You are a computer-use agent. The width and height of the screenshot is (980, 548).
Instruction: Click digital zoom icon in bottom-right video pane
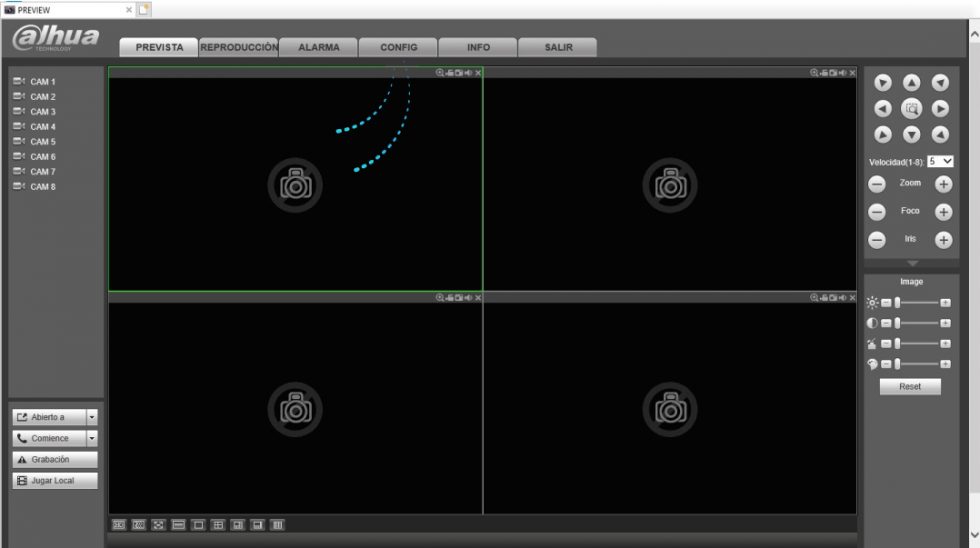(x=814, y=298)
